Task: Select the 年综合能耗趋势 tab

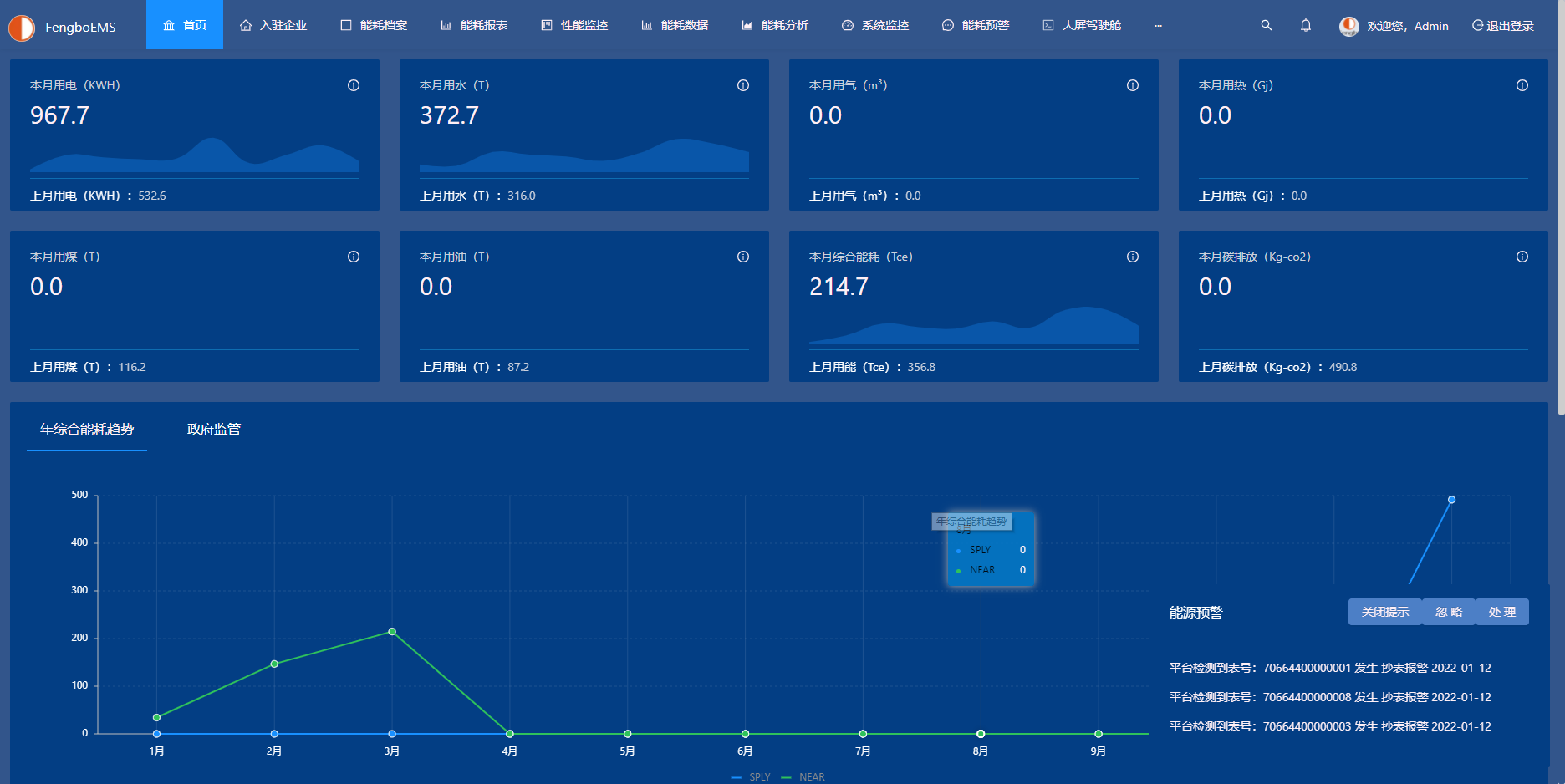Action: [87, 429]
